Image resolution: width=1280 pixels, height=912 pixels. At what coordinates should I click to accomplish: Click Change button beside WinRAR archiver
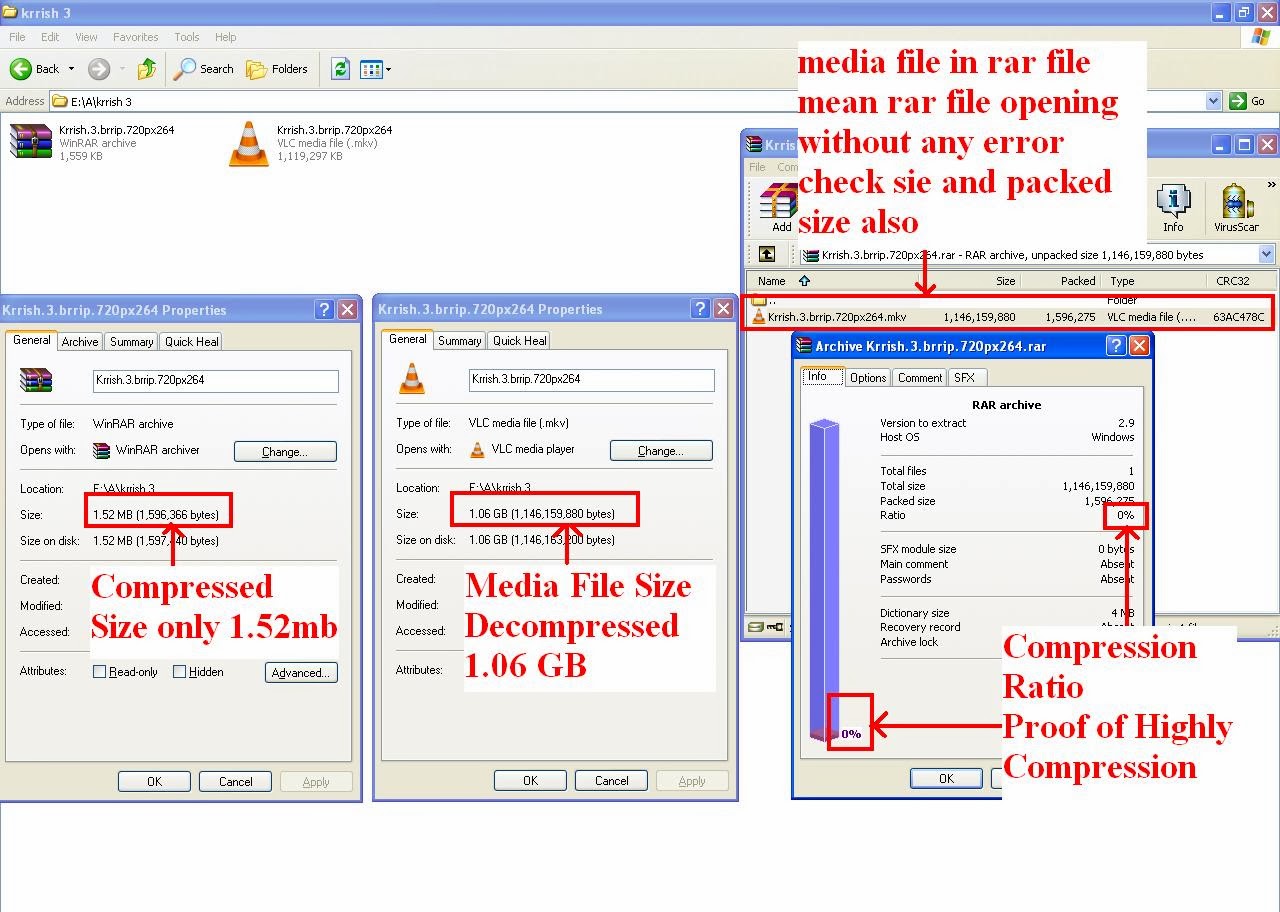pyautogui.click(x=285, y=451)
